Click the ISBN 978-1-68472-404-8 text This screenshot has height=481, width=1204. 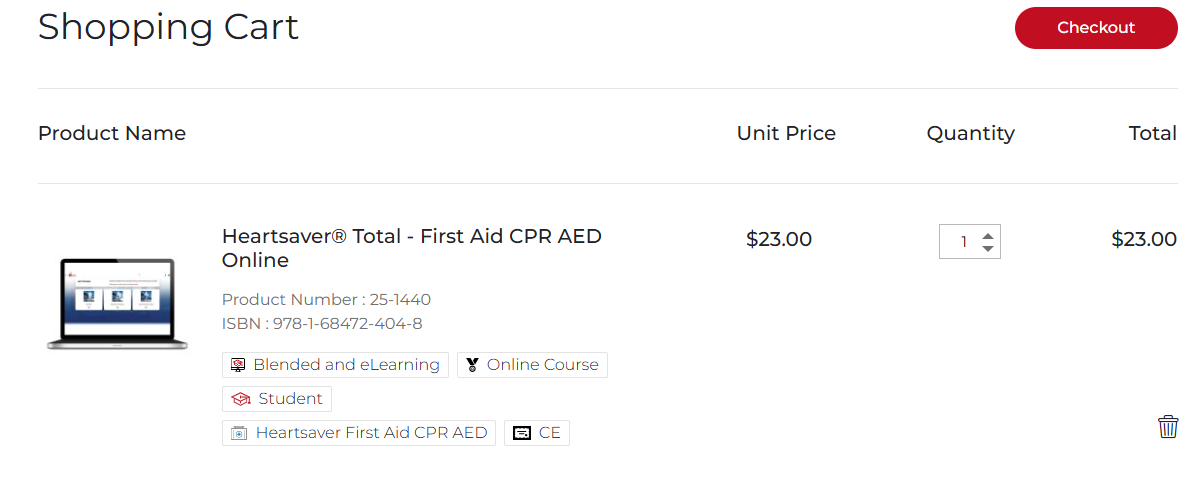tap(322, 323)
